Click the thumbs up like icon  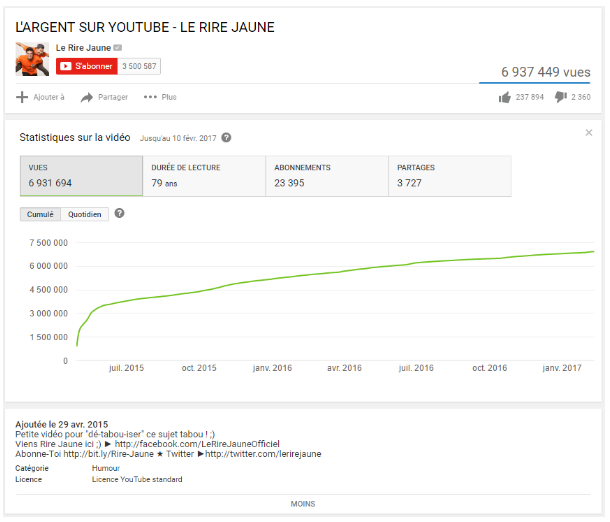[505, 97]
